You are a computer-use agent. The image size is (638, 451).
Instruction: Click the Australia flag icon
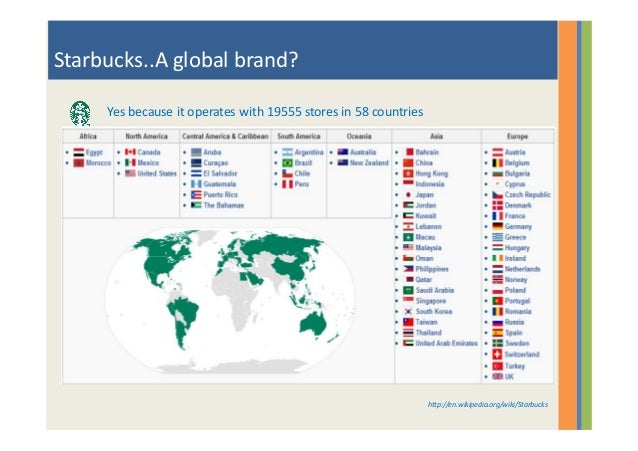point(343,152)
